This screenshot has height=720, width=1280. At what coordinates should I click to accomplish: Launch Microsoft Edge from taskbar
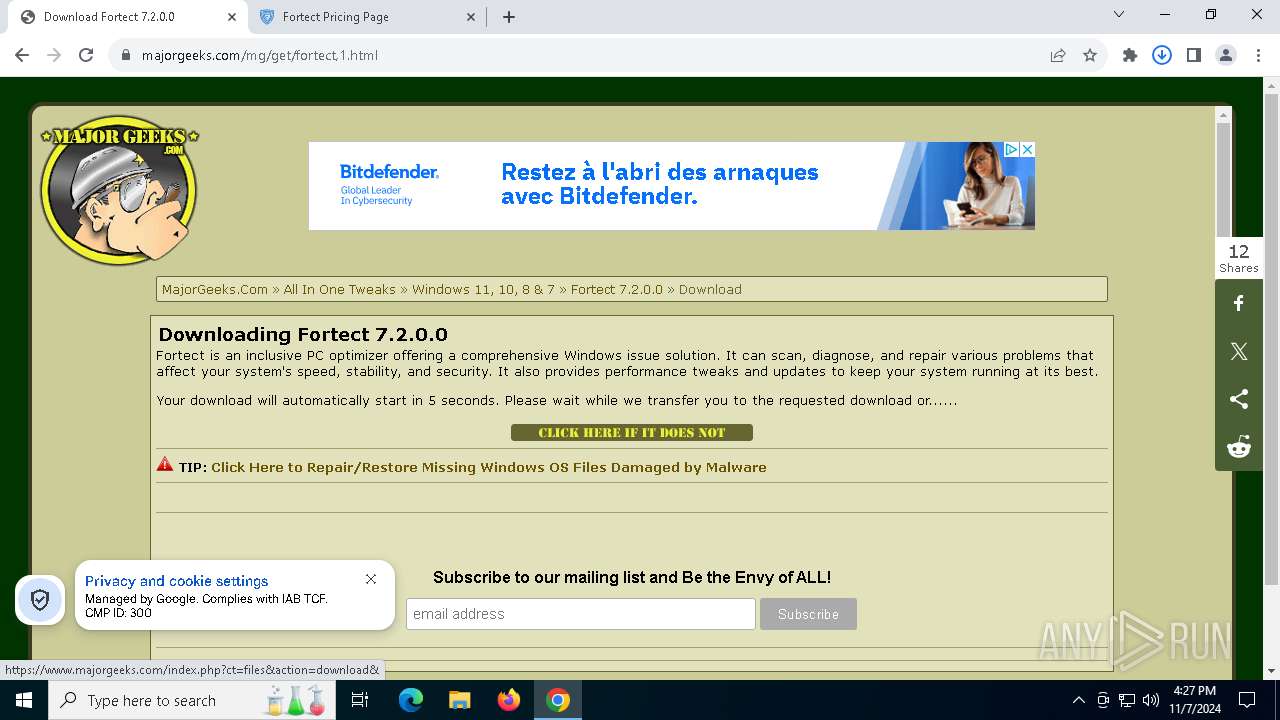(411, 700)
